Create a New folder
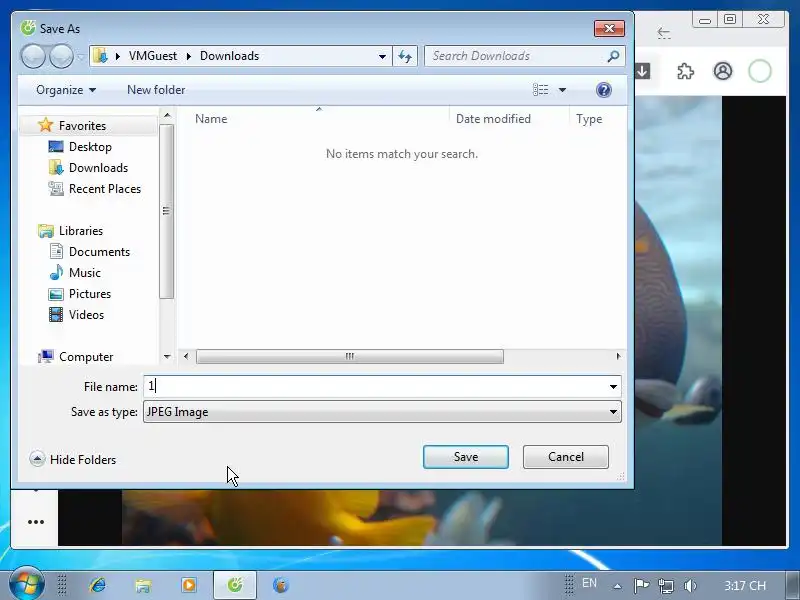This screenshot has width=800, height=600. point(156,90)
